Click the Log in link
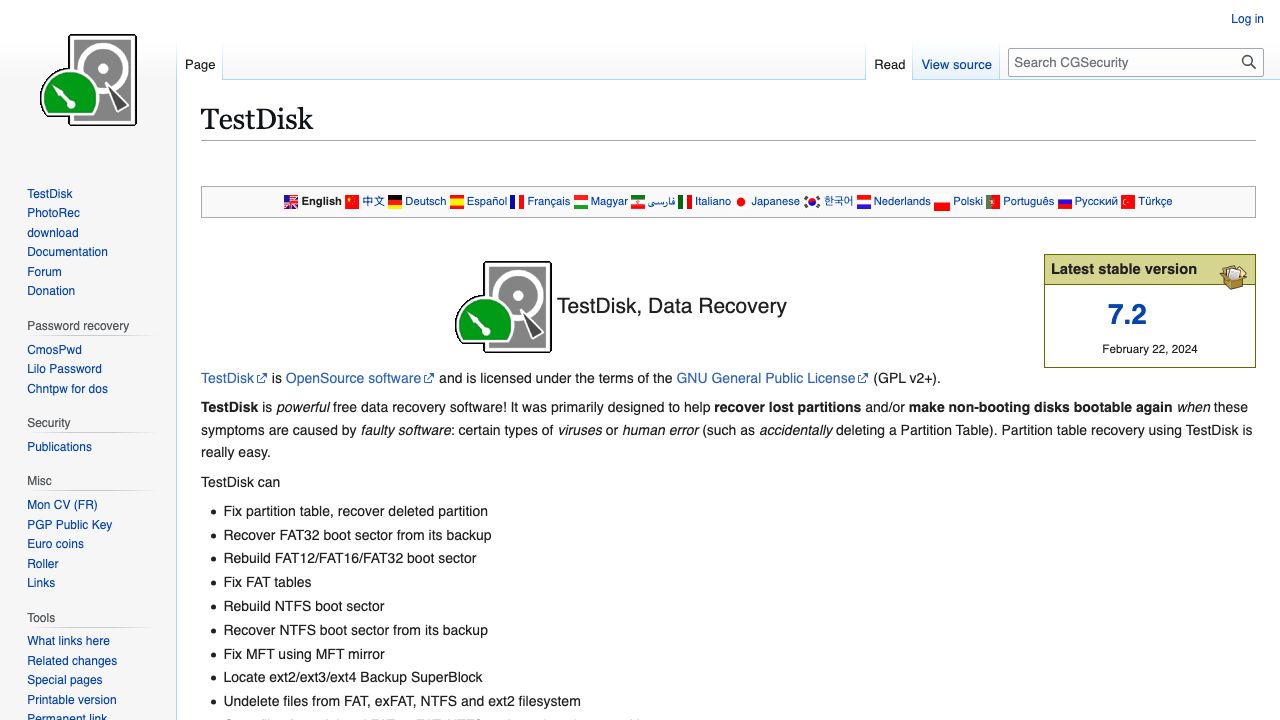The width and height of the screenshot is (1280, 720). tap(1247, 19)
